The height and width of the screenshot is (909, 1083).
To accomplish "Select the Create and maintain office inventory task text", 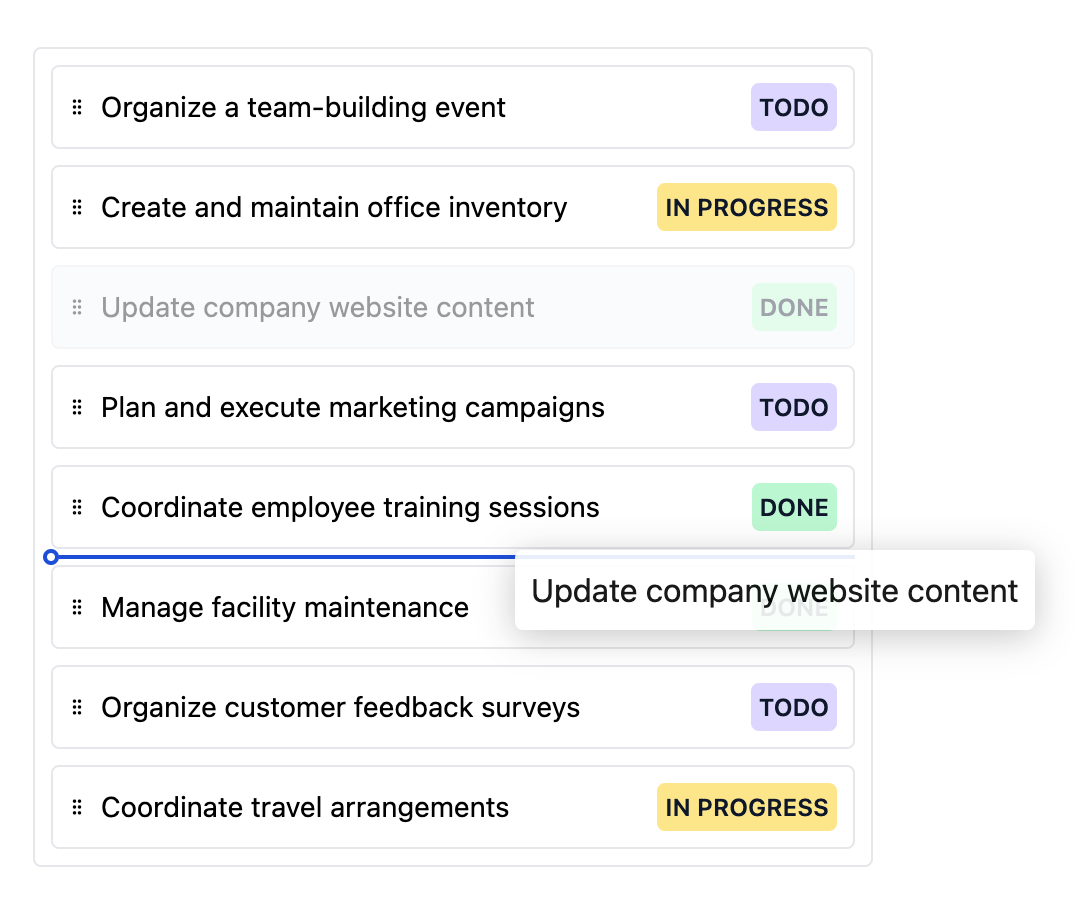I will click(333, 207).
